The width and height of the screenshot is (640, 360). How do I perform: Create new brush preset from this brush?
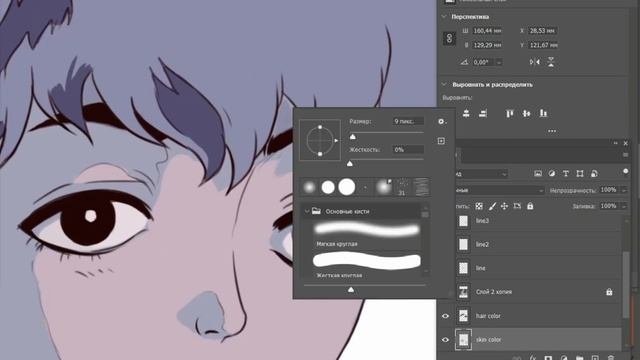[441, 141]
